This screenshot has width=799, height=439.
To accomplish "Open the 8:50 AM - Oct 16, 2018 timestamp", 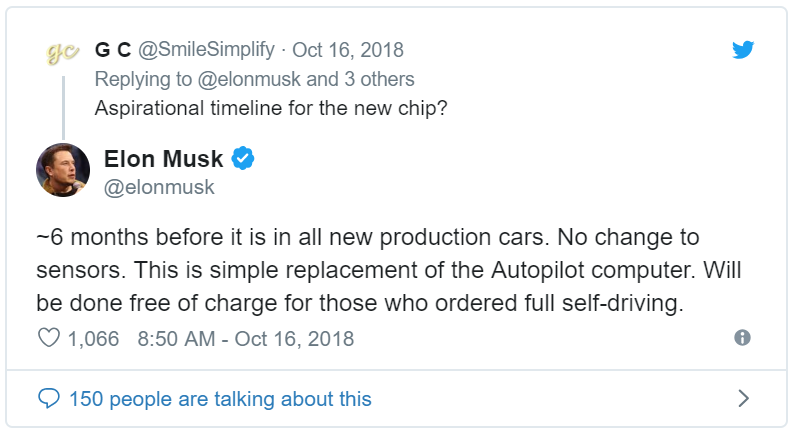I will point(245,339).
